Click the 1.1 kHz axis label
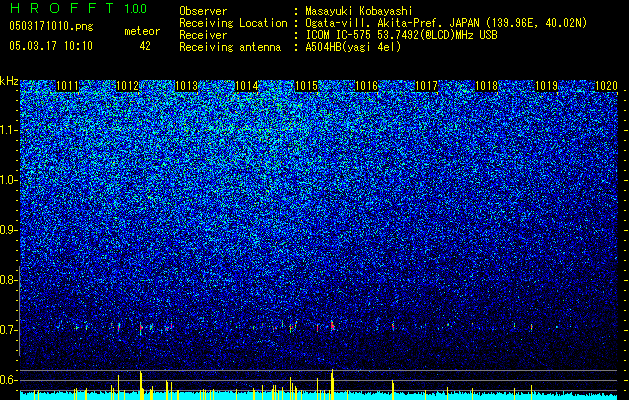The width and height of the screenshot is (629, 400). (8, 130)
